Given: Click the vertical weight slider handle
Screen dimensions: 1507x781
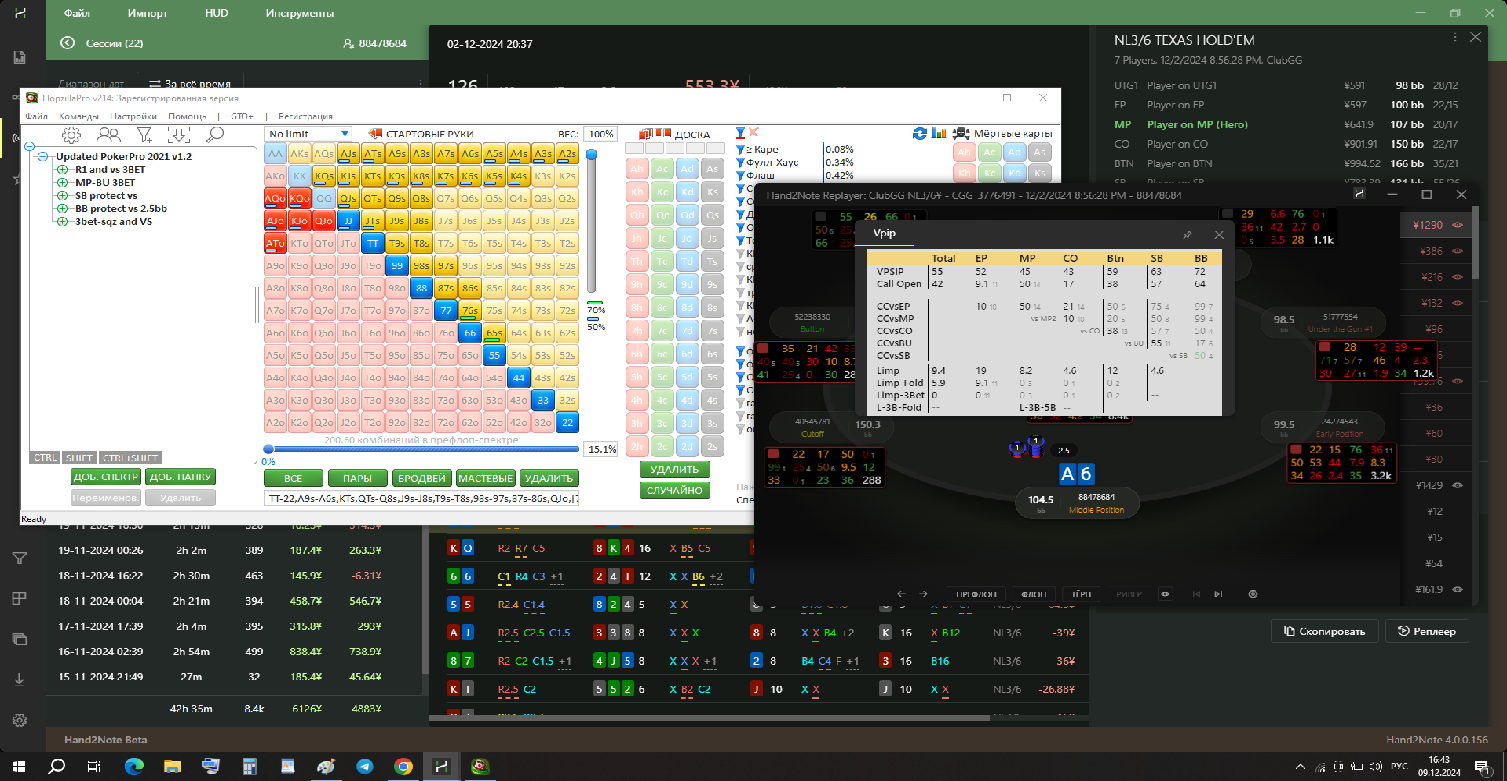Looking at the screenshot, I should [592, 154].
